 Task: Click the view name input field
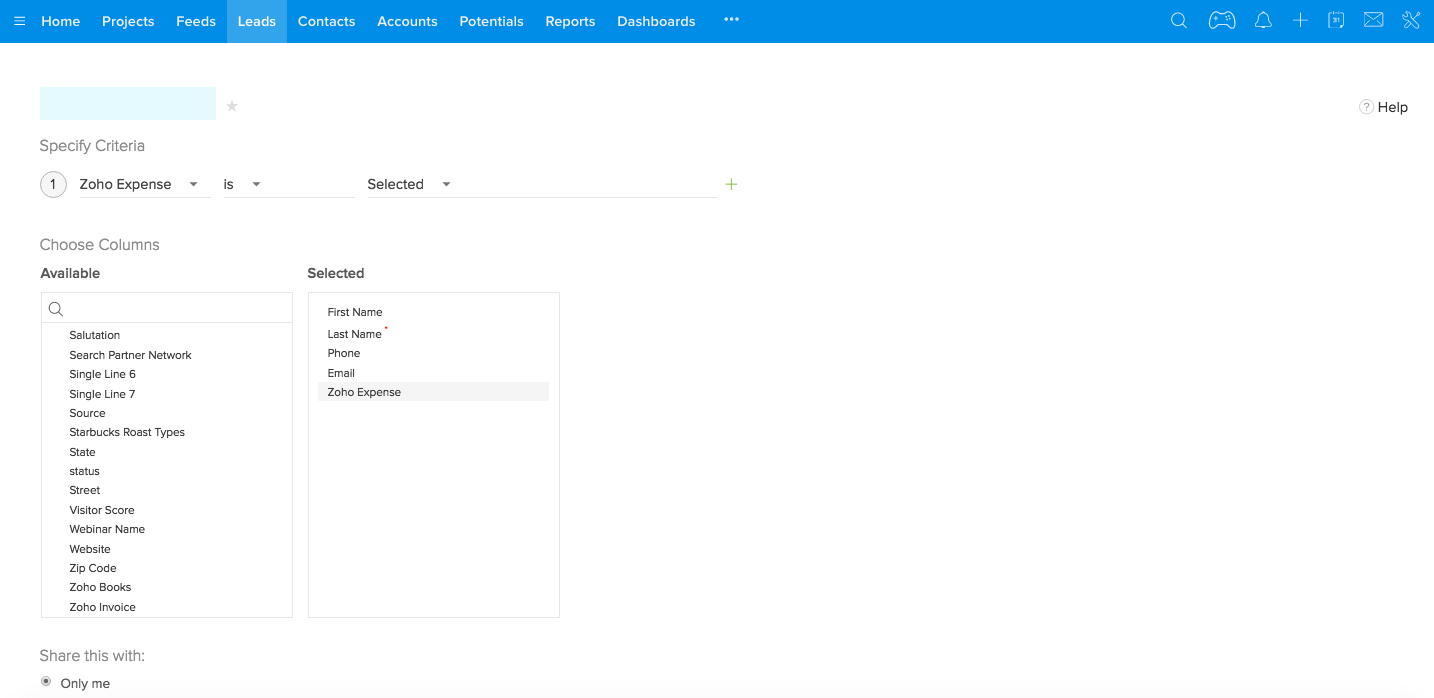pos(128,104)
